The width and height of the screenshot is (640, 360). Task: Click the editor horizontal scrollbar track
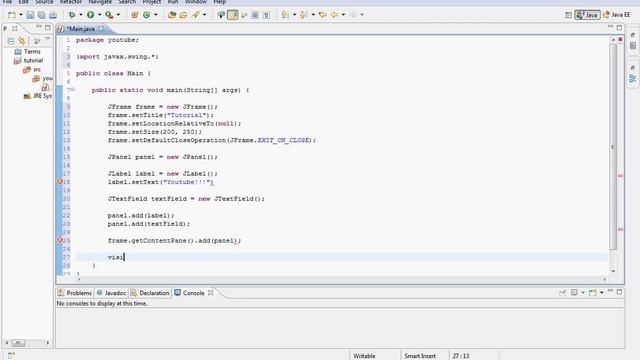click(x=342, y=279)
